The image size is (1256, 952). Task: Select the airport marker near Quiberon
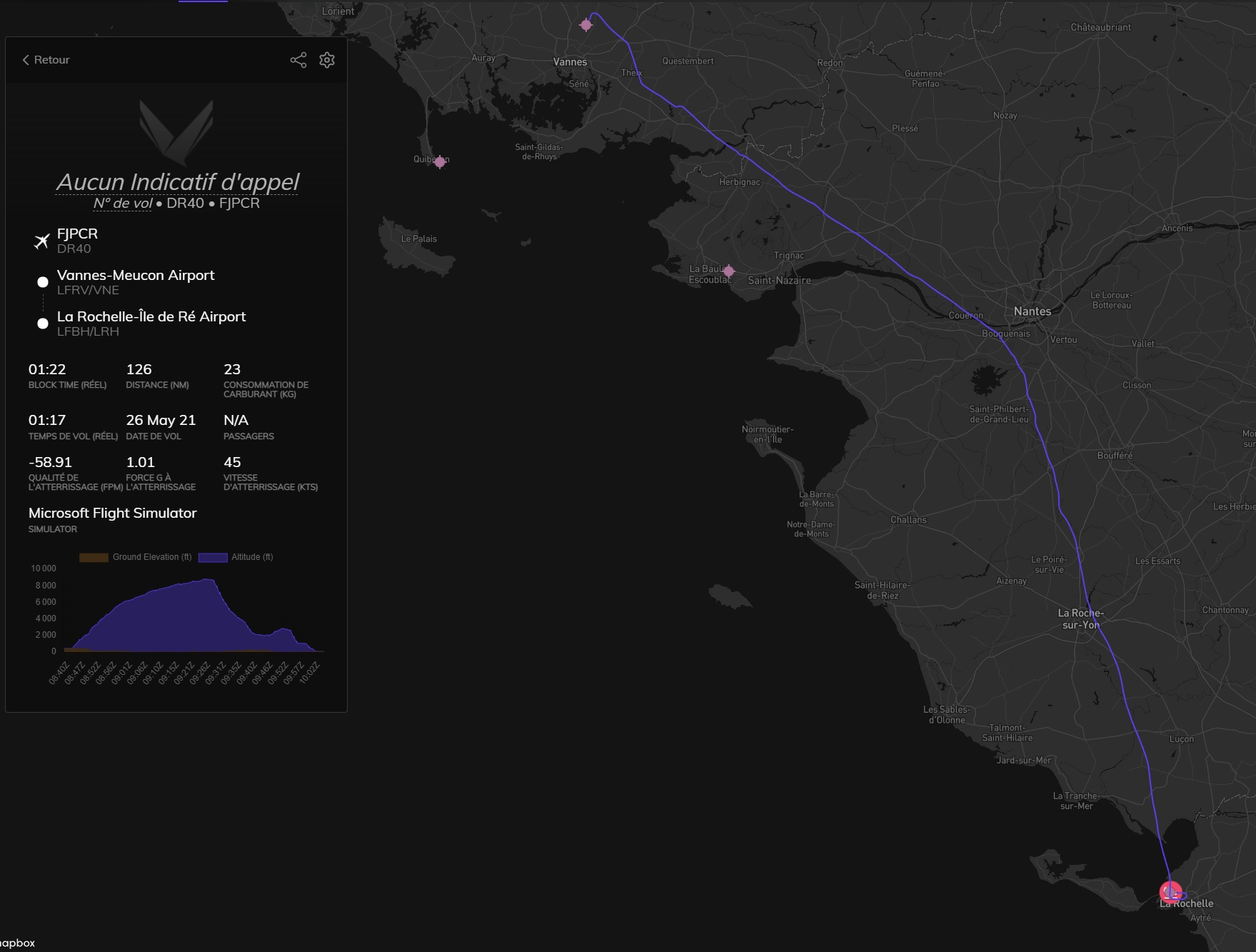(440, 162)
